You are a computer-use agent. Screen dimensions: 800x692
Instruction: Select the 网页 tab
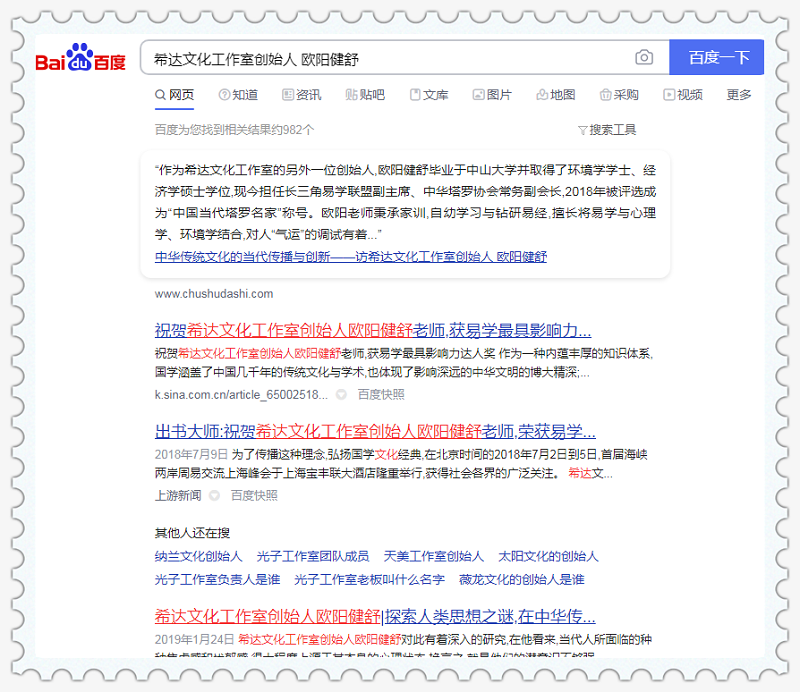pyautogui.click(x=174, y=95)
